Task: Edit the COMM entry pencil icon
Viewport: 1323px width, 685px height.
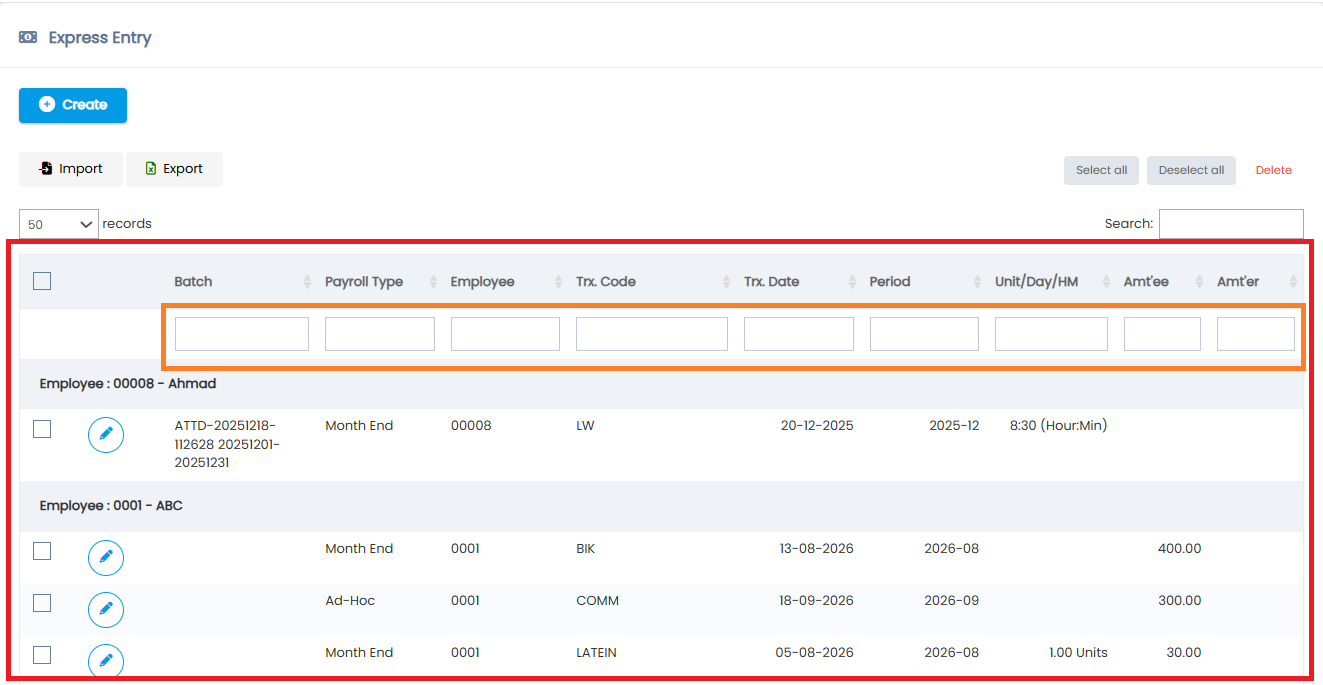Action: pos(106,609)
